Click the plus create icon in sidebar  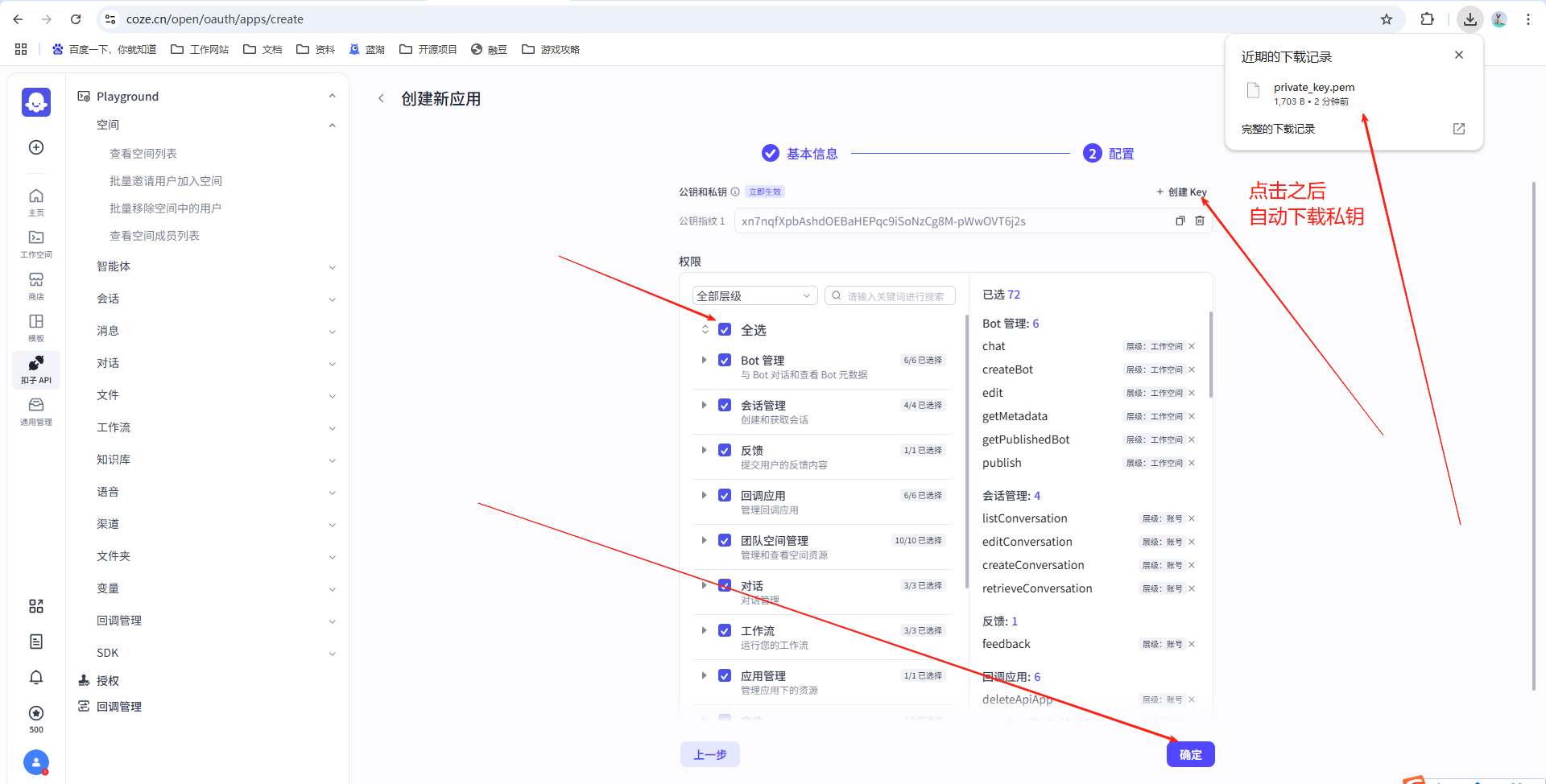click(x=36, y=147)
